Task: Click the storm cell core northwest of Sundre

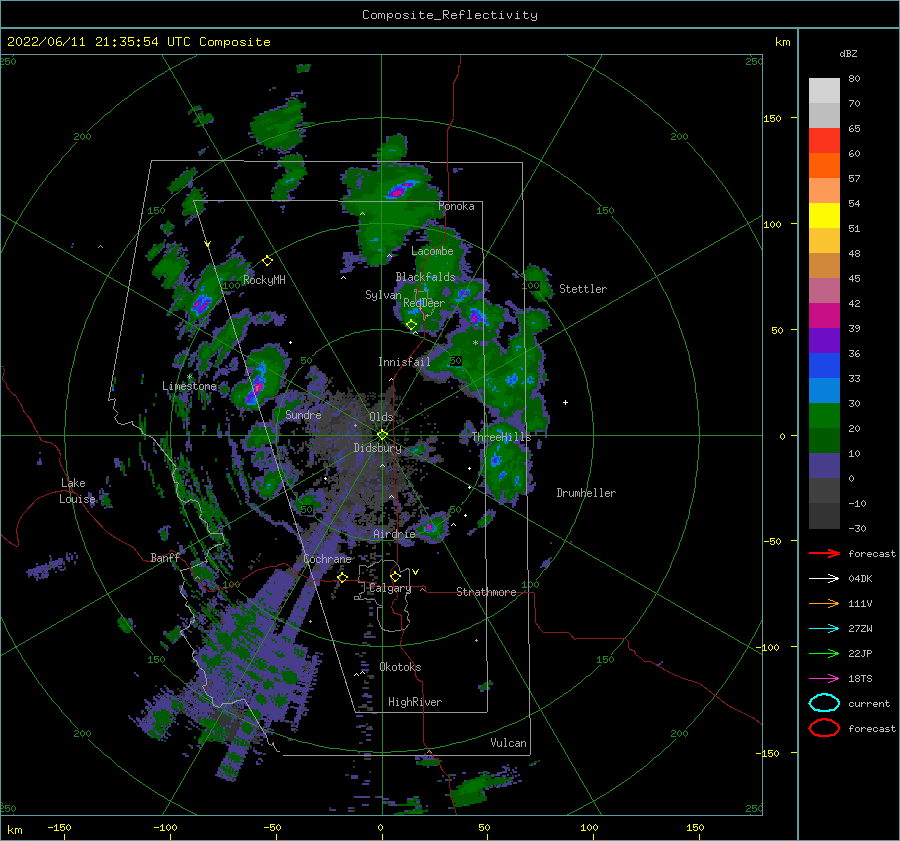Action: [257, 383]
